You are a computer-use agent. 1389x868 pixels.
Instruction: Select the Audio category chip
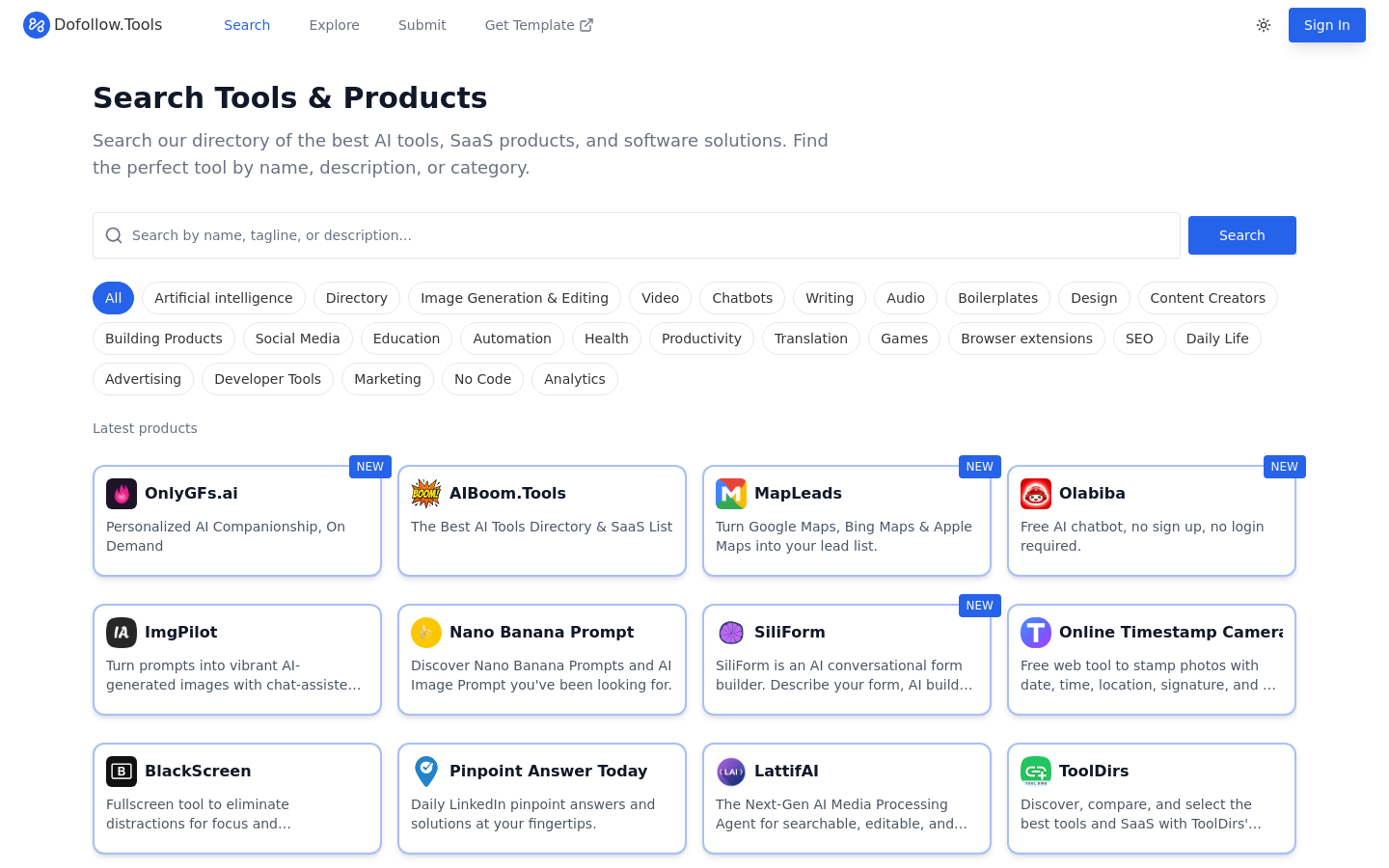click(x=906, y=298)
